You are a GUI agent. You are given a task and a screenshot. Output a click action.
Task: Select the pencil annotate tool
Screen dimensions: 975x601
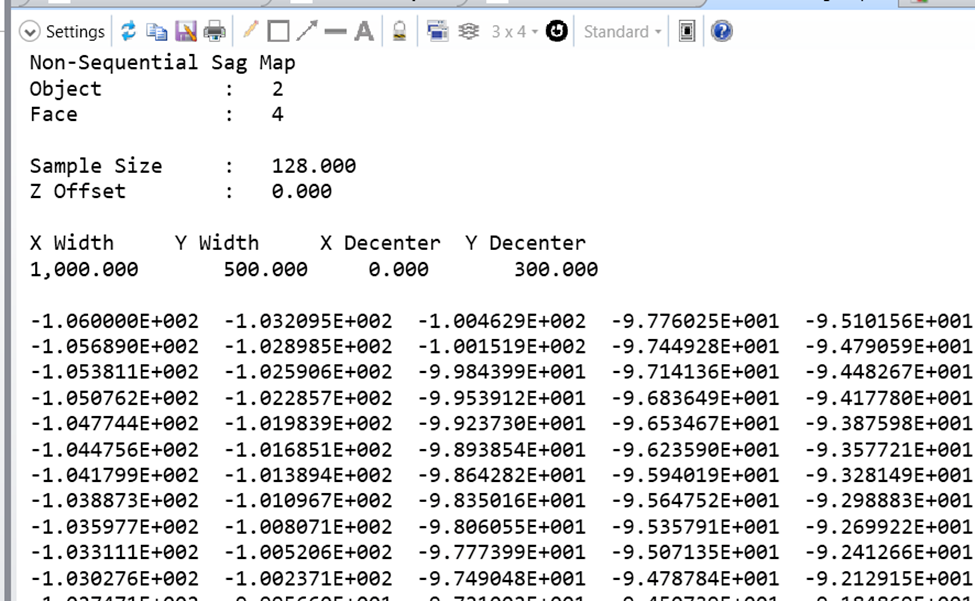tap(250, 31)
